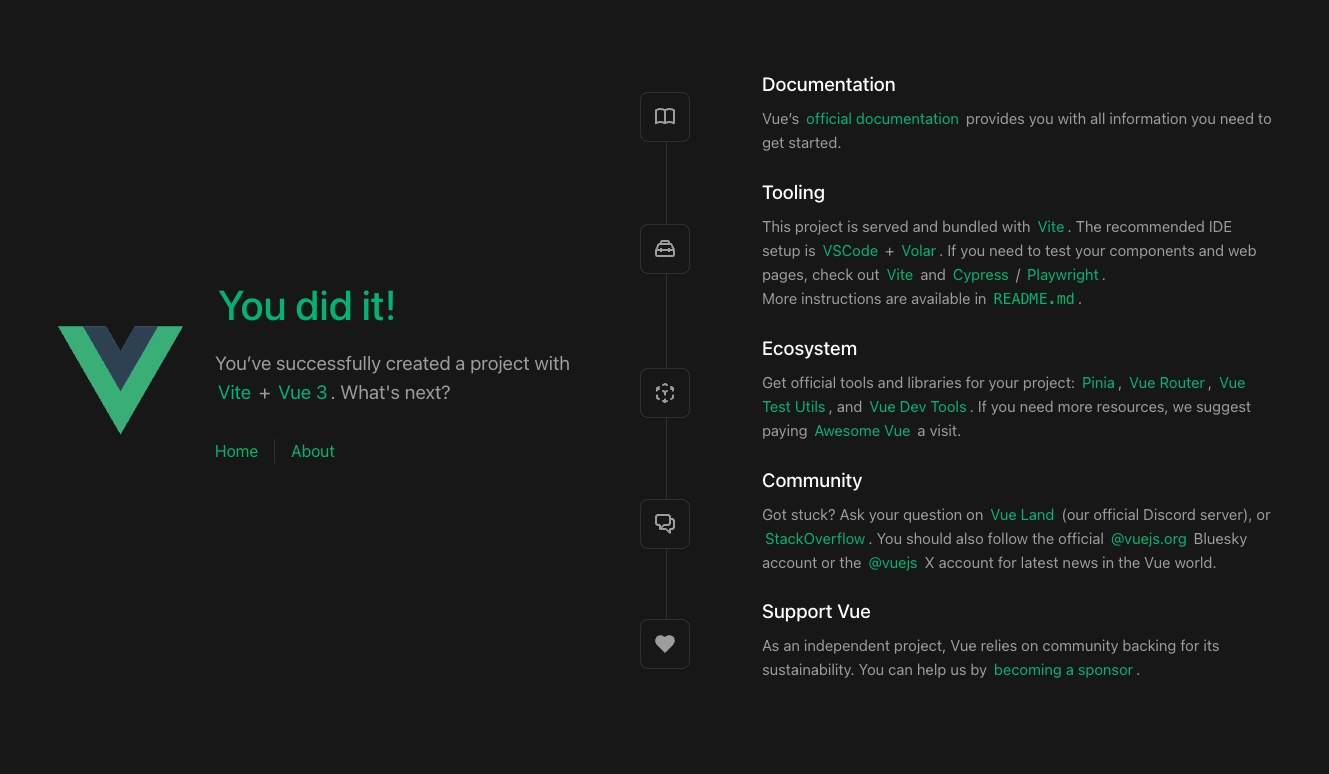Viewport: 1329px width, 774px height.
Task: Click becoming a sponsor link
Action: pos(1063,670)
